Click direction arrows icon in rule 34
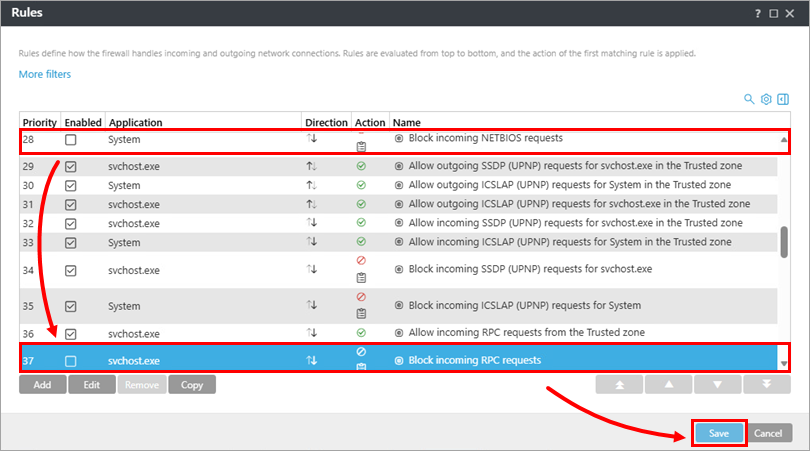The image size is (810, 451). (311, 269)
